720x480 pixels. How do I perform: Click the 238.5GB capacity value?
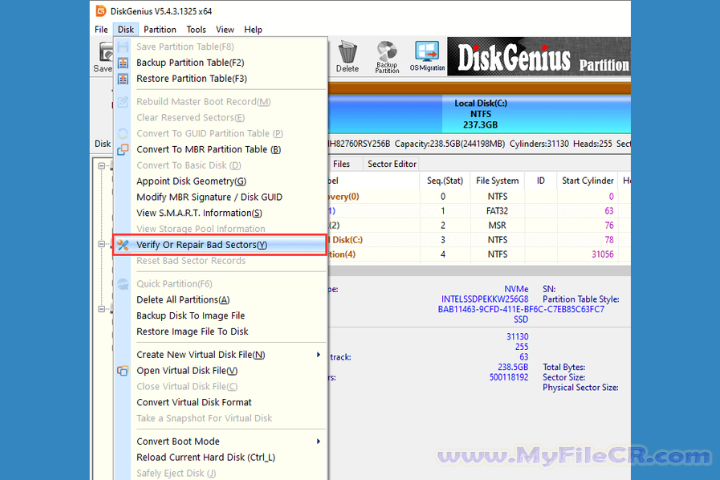pos(513,367)
